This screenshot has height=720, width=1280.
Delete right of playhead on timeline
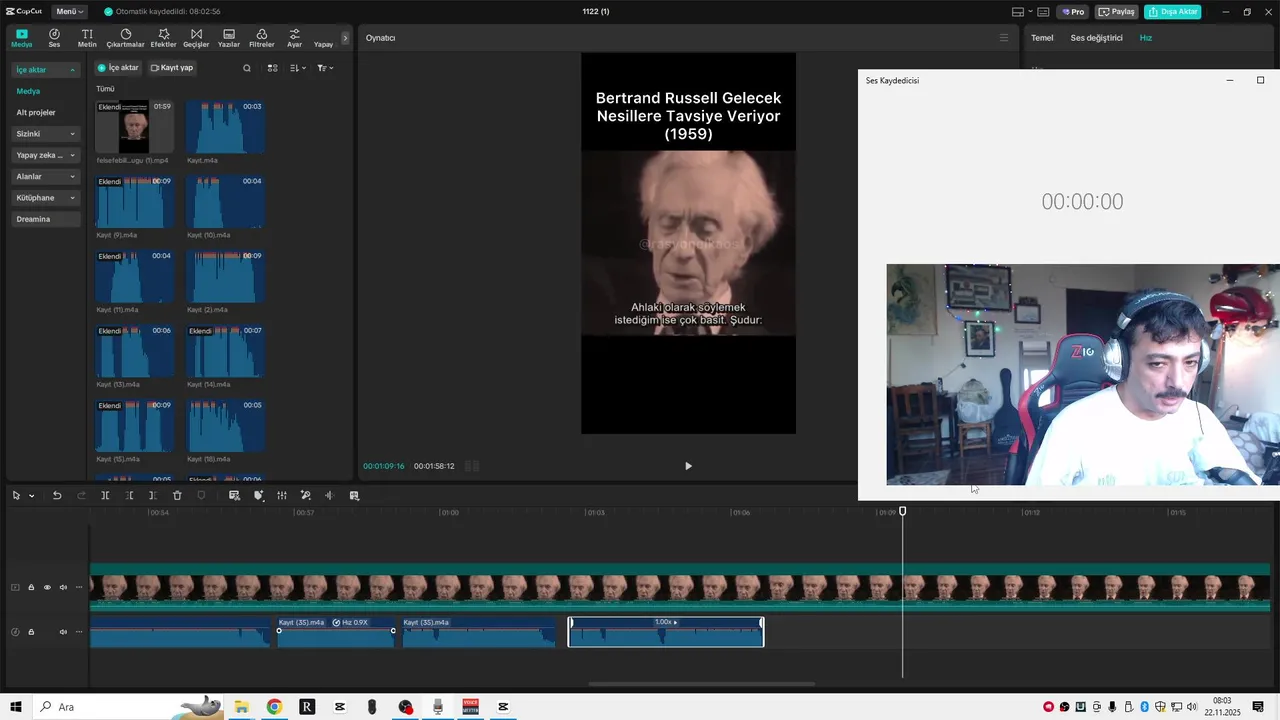click(153, 495)
